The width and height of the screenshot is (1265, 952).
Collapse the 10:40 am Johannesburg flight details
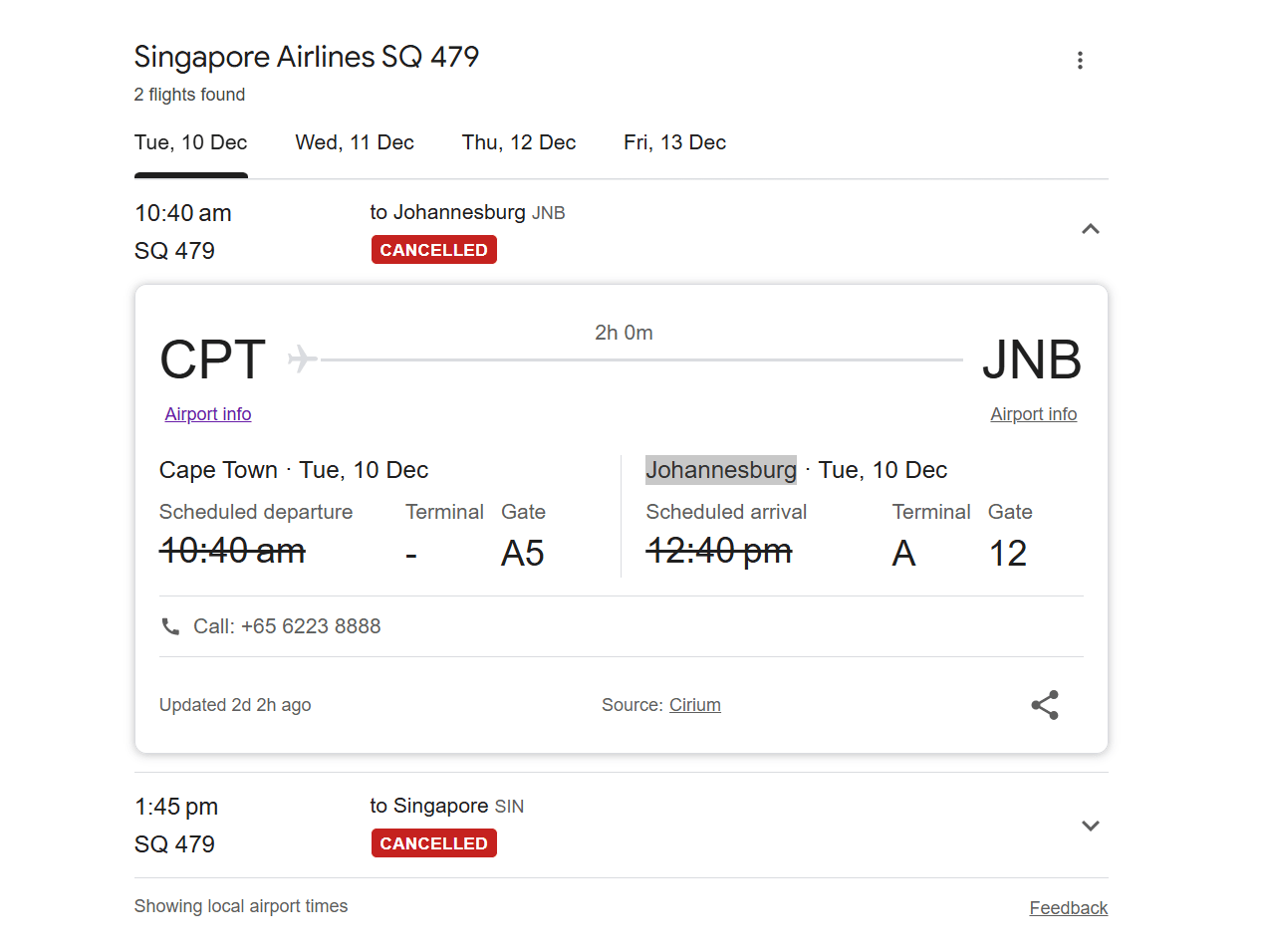1091,229
